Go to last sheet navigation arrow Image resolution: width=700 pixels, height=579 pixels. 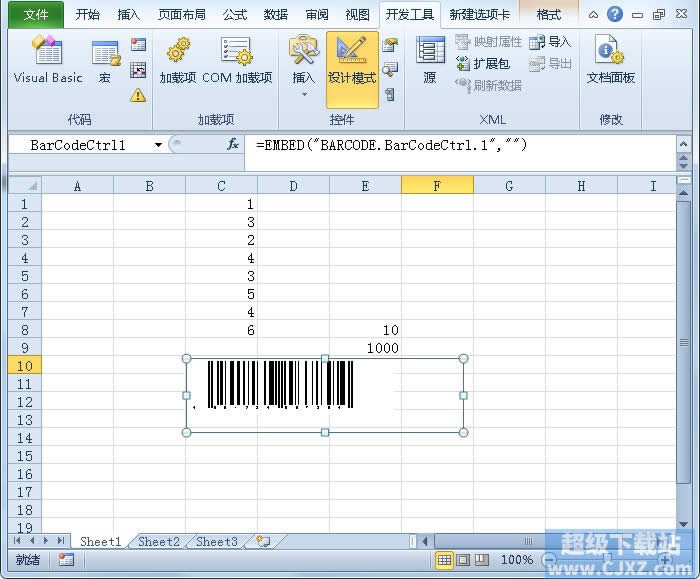(x=61, y=541)
